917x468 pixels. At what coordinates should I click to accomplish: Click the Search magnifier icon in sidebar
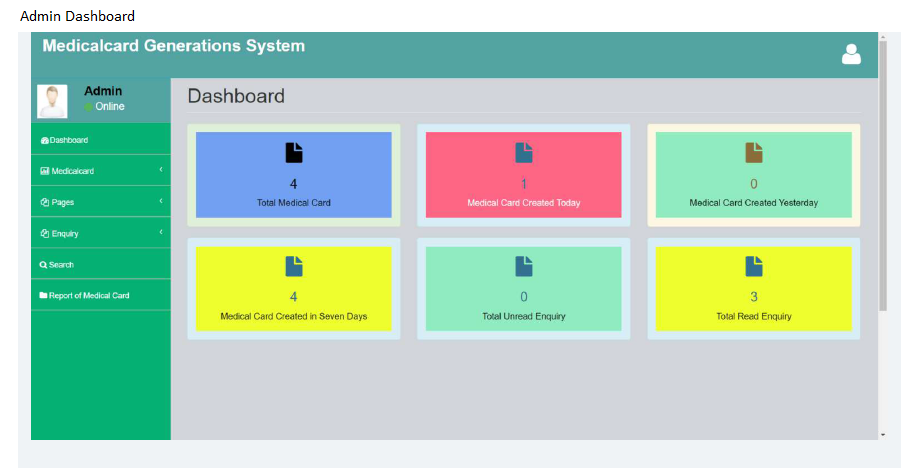coord(43,265)
